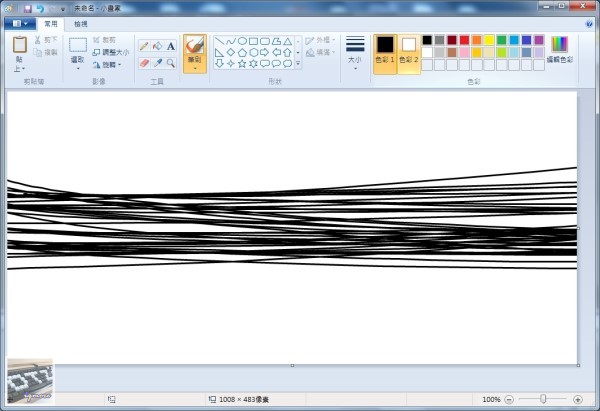Activate Color 2 (色彩 2) background selector
600x411 pixels.
coord(409,54)
